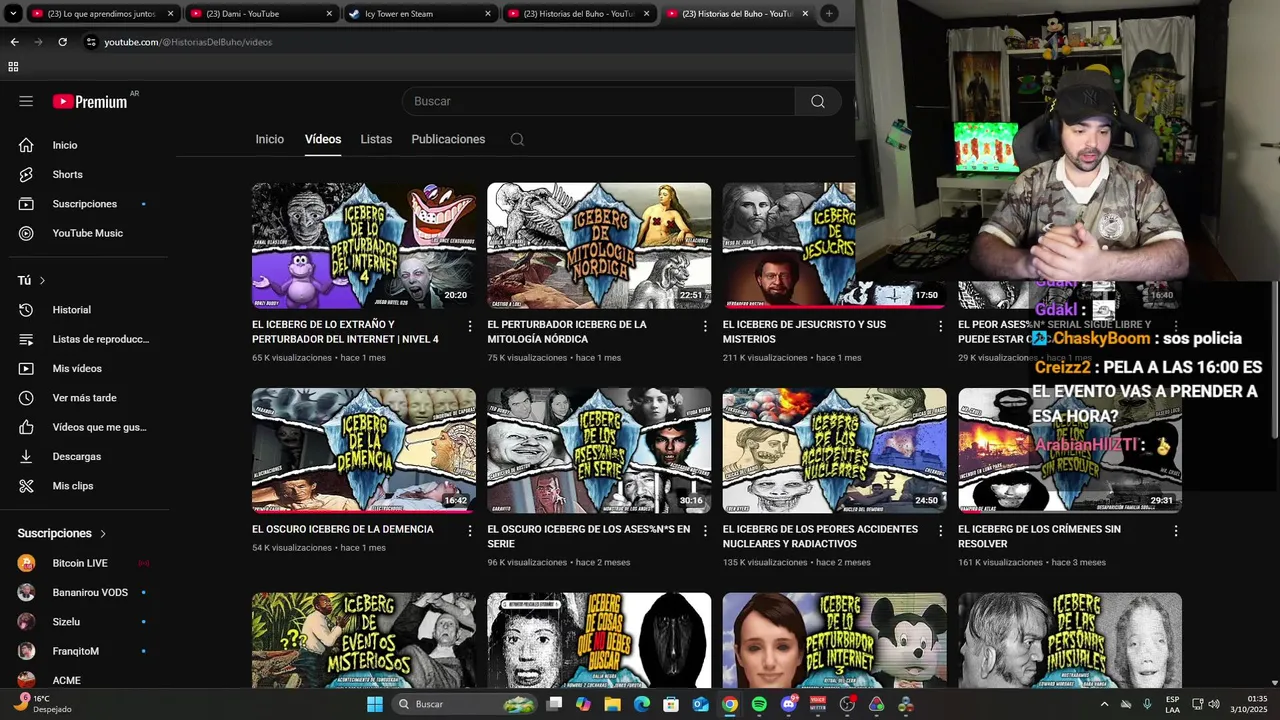Click the channel search magnifier icon
Screen dimensions: 1280x720
coord(517,139)
